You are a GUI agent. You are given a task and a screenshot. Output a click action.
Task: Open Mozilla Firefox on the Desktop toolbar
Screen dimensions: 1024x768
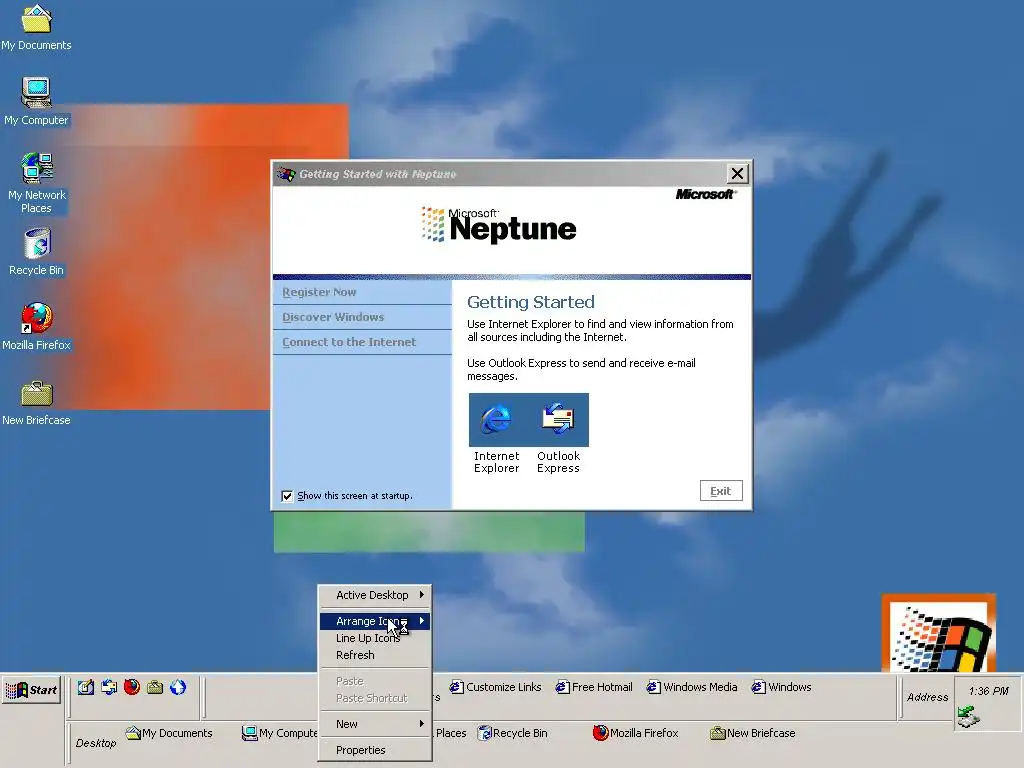[x=635, y=733]
